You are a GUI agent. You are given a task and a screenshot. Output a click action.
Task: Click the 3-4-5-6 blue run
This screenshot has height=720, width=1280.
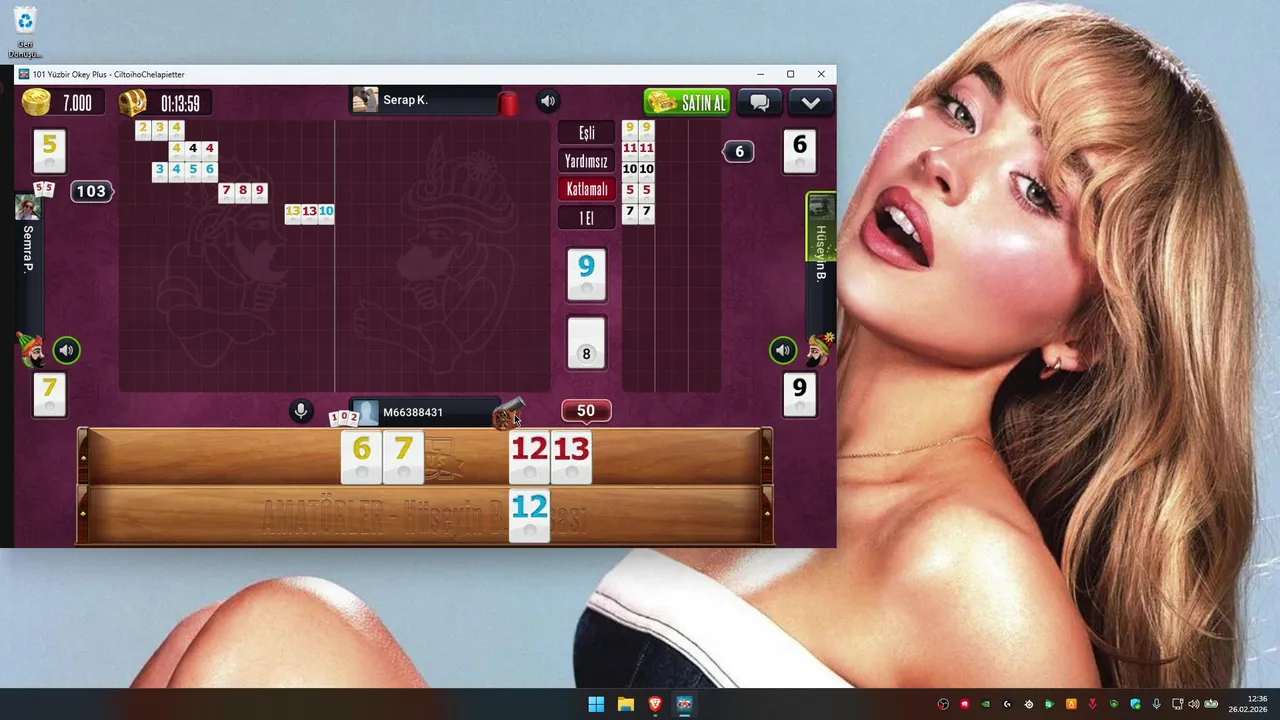click(x=184, y=170)
